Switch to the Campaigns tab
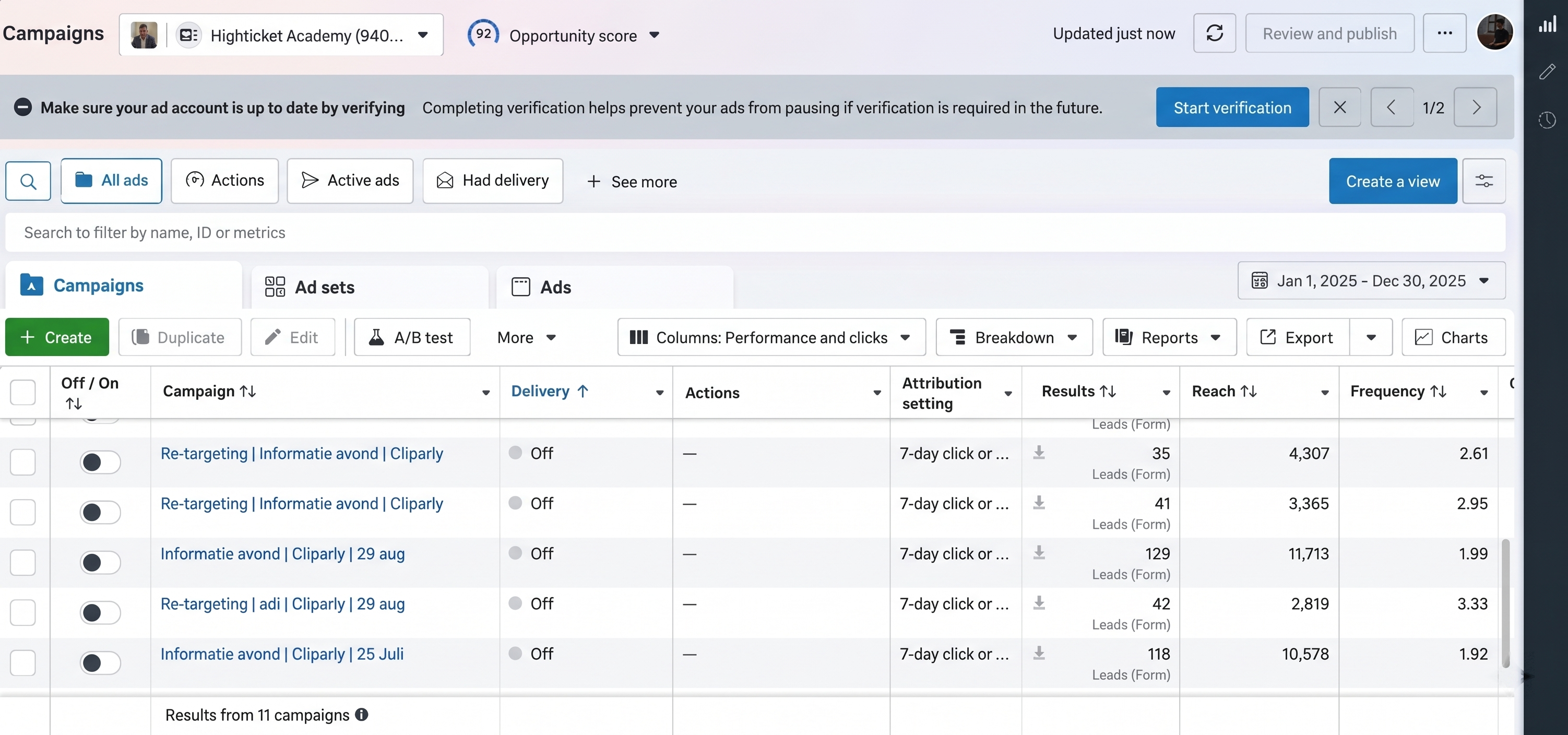The width and height of the screenshot is (1568, 735). tap(124, 285)
